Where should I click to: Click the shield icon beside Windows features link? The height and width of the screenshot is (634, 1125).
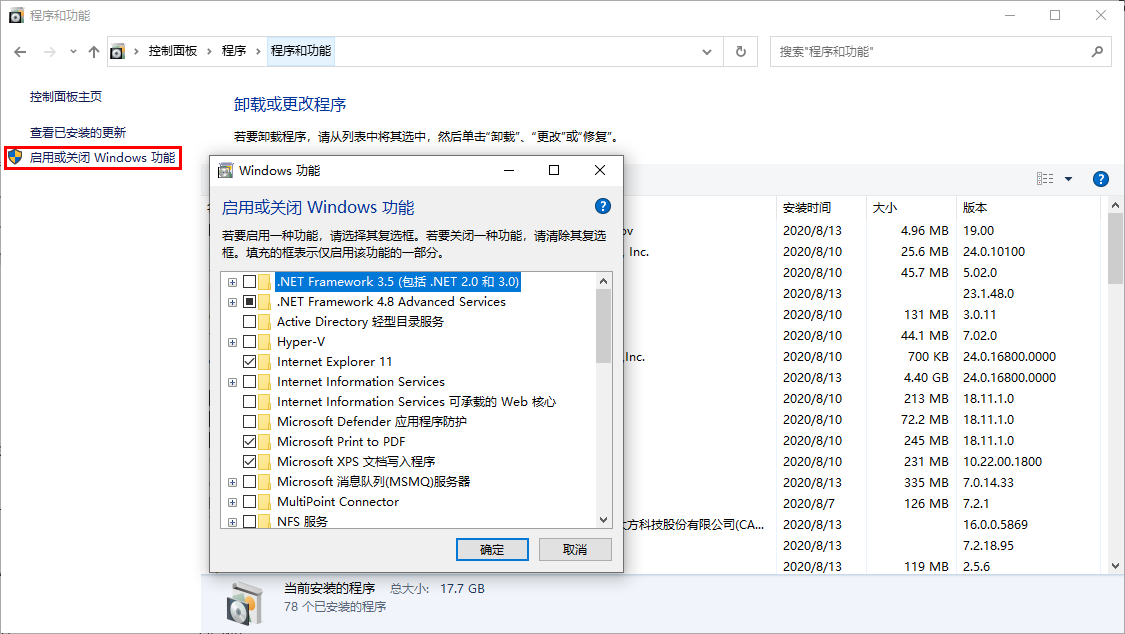click(15, 157)
